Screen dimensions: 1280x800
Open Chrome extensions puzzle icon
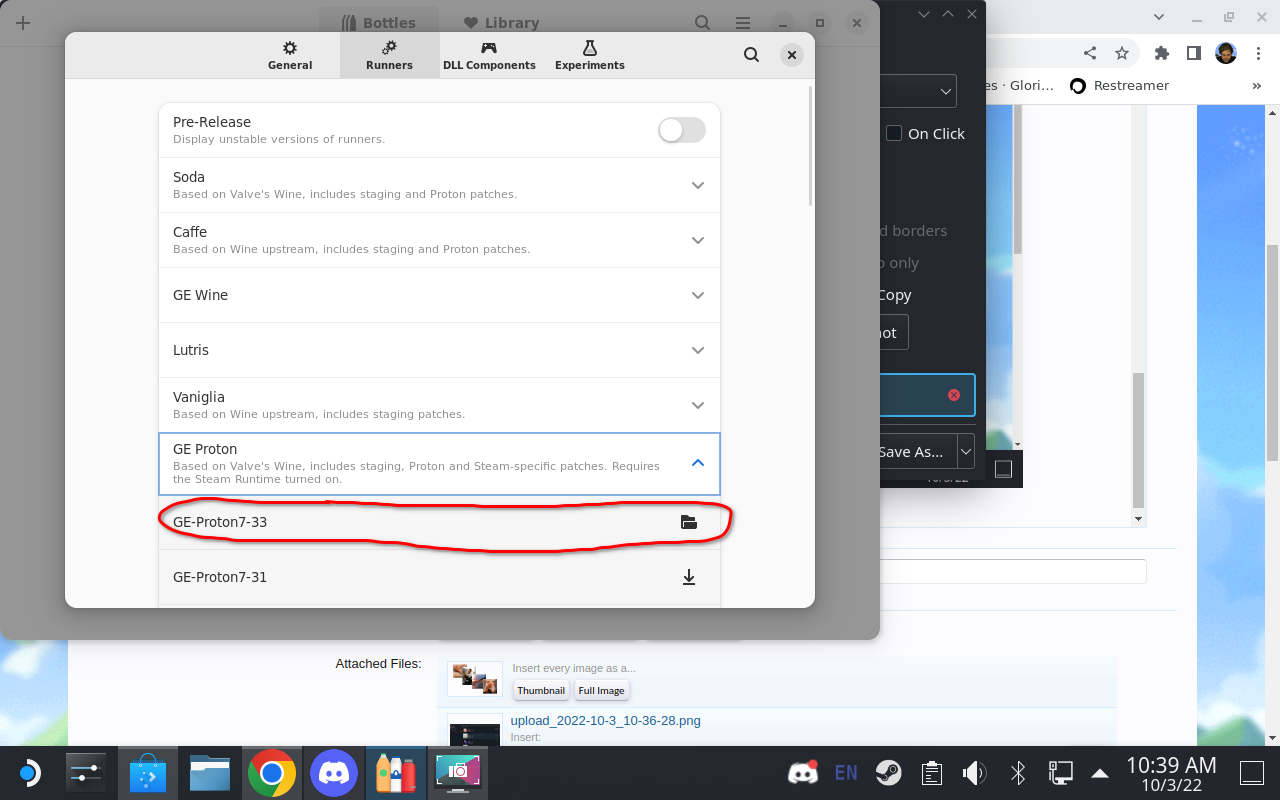(1161, 53)
